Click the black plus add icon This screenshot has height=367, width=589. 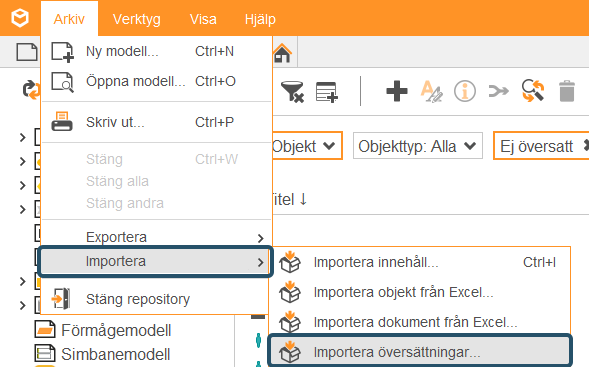pos(397,91)
